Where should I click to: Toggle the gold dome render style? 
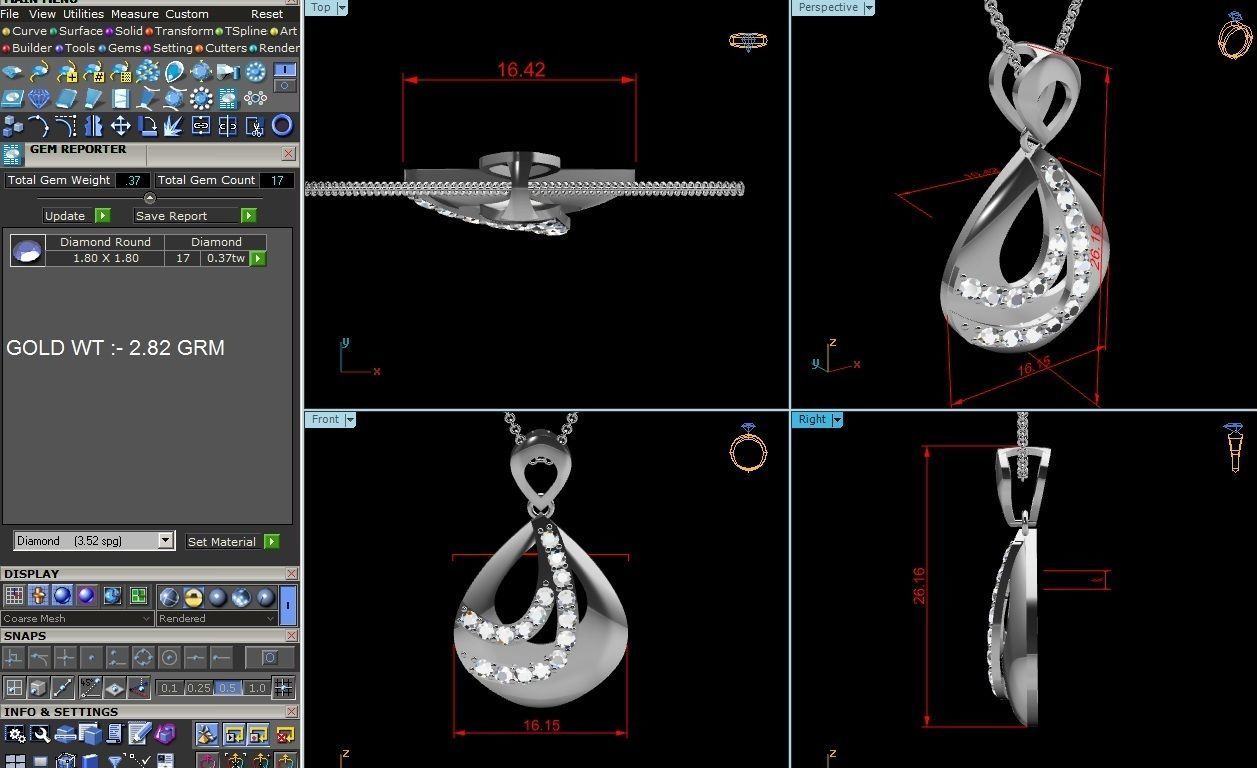193,596
